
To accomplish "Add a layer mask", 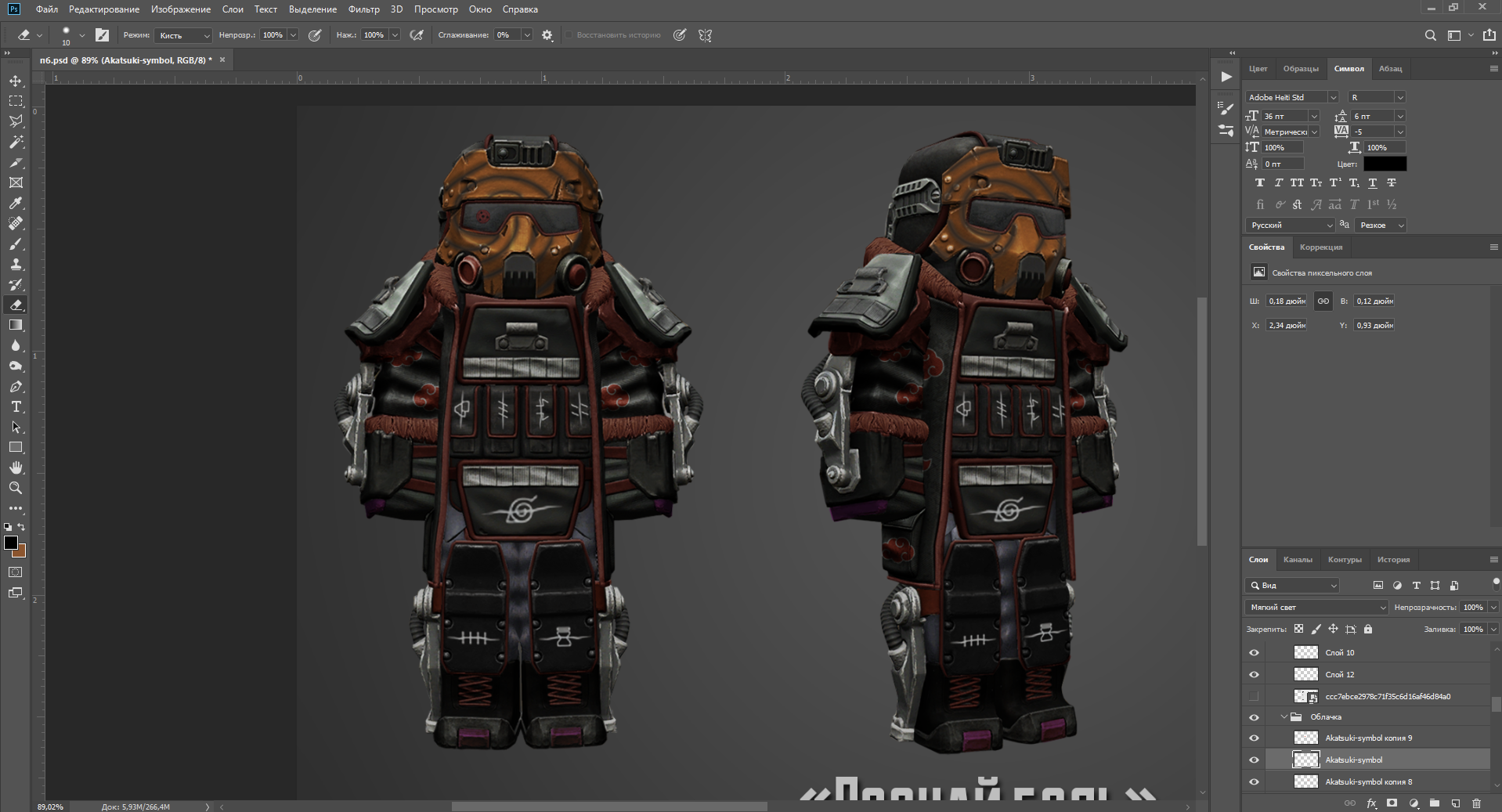I will pos(1392,803).
